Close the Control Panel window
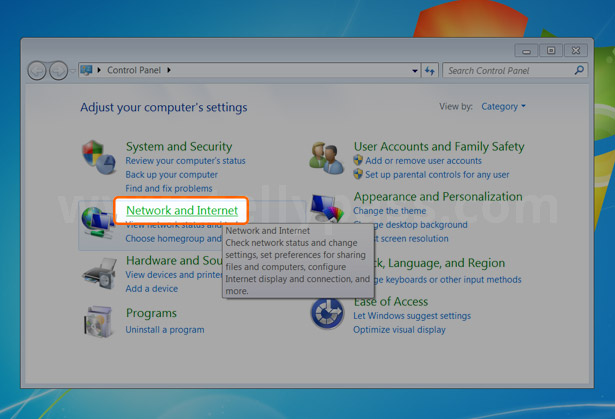The height and width of the screenshot is (419, 615). click(x=576, y=51)
